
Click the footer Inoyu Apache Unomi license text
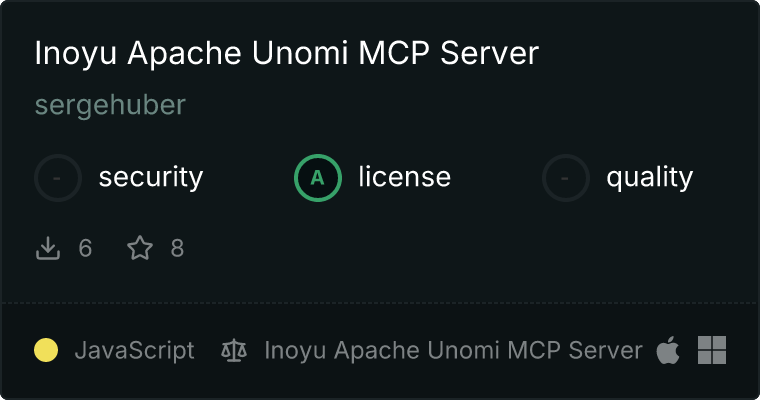pyautogui.click(x=453, y=351)
